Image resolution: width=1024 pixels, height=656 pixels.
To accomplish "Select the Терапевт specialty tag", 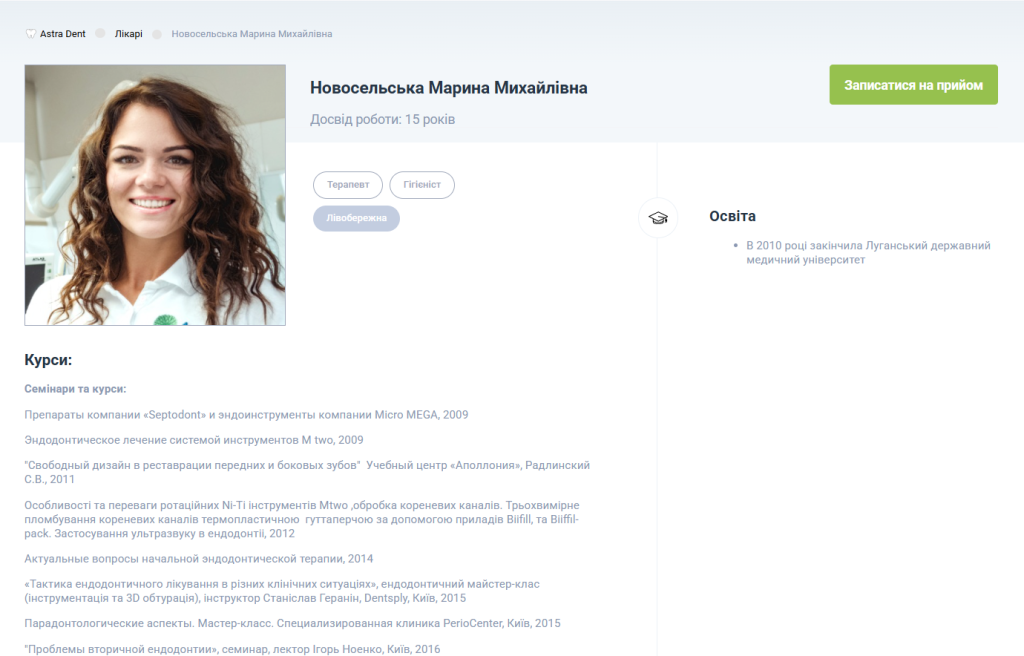I will 348,185.
